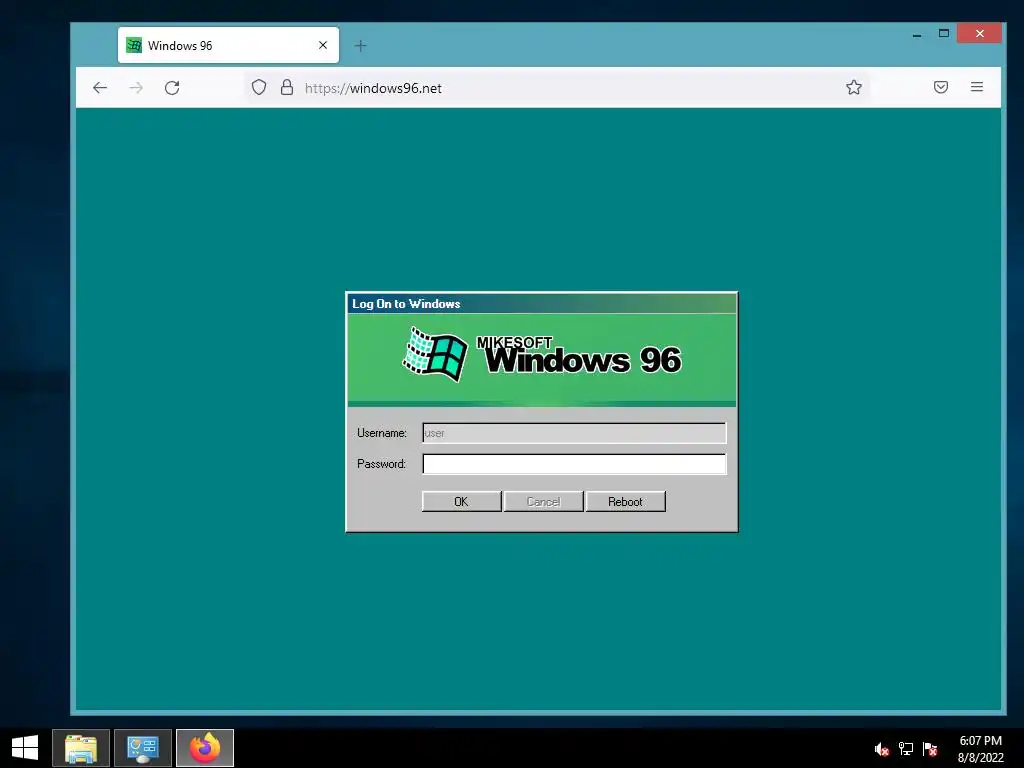Image resolution: width=1024 pixels, height=768 pixels.
Task: Click the network tray icon
Action: [x=906, y=749]
